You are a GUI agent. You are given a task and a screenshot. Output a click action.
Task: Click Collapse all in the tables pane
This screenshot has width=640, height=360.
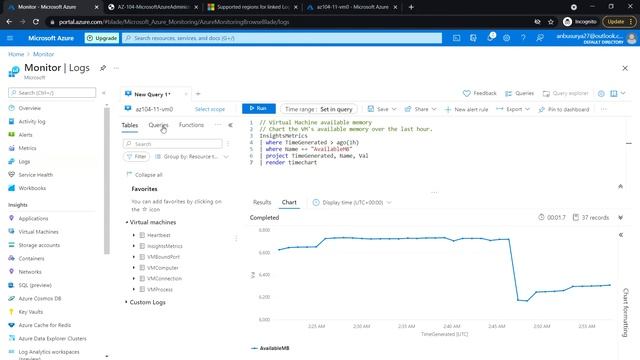[x=144, y=175]
